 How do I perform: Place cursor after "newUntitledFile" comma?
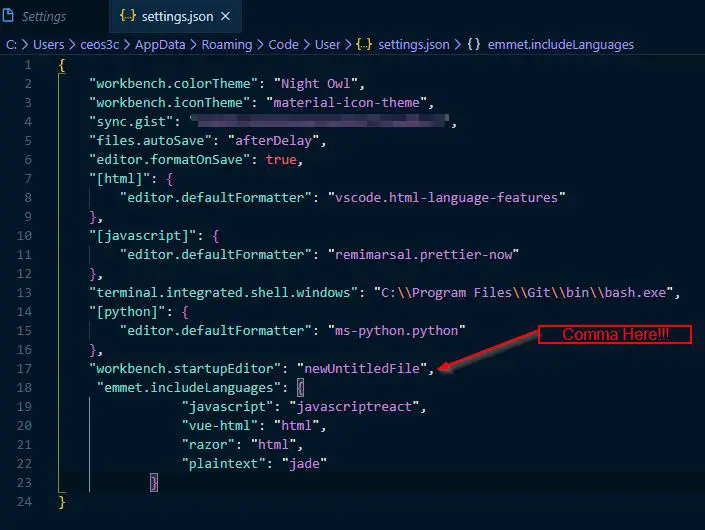point(437,368)
